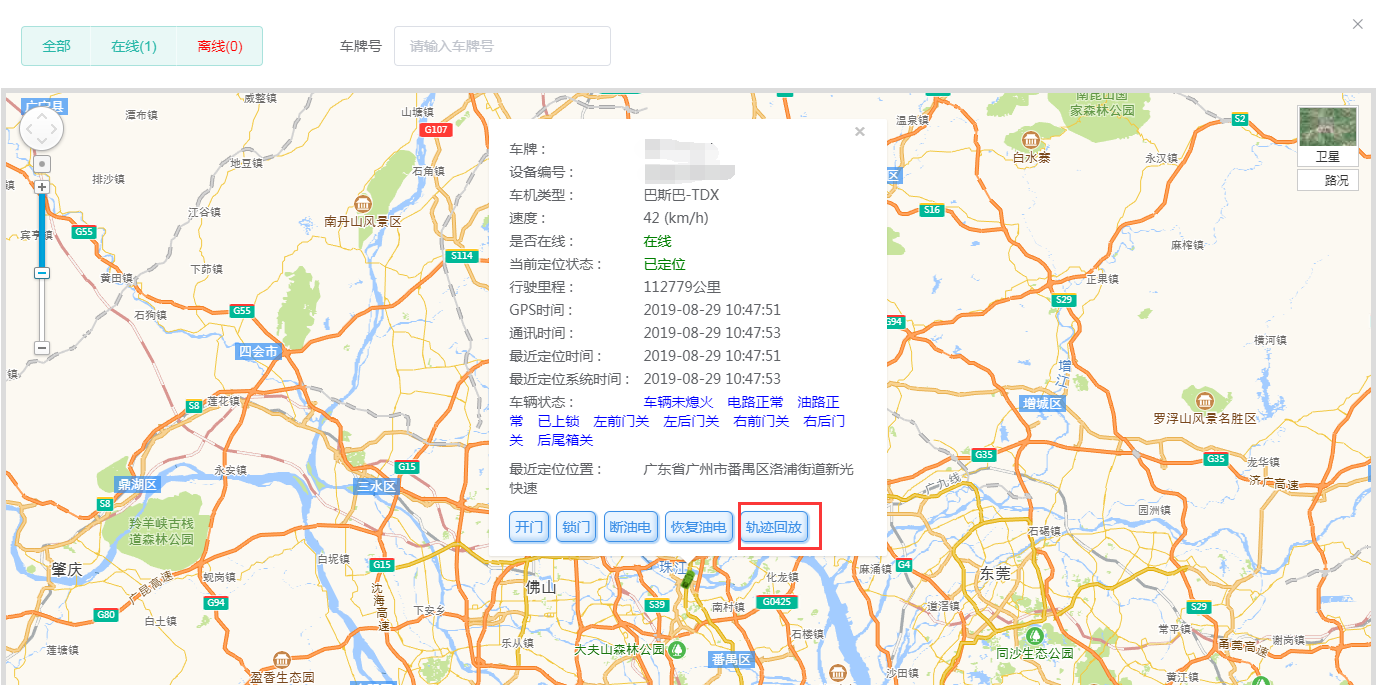This screenshot has height=685, width=1380.
Task: Pan the map left using compass arrow
Action: coord(28,129)
